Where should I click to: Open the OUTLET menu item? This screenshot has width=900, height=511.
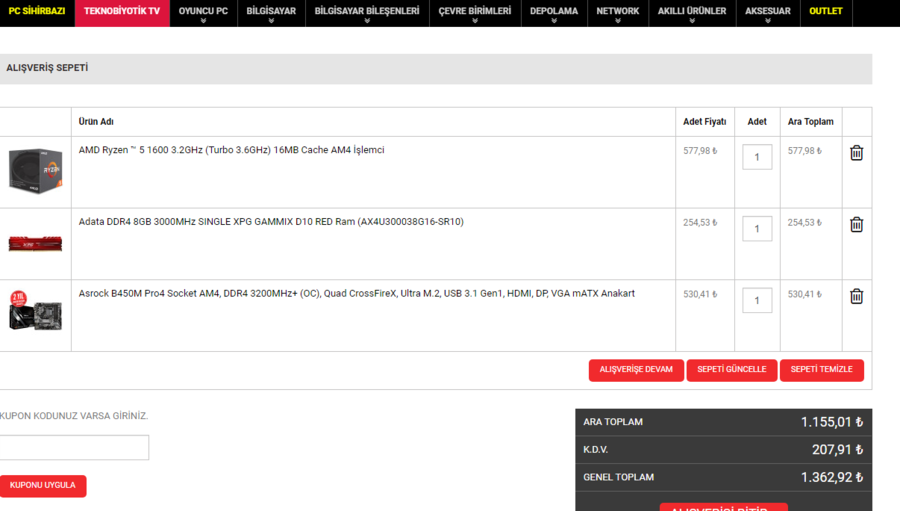pos(825,11)
